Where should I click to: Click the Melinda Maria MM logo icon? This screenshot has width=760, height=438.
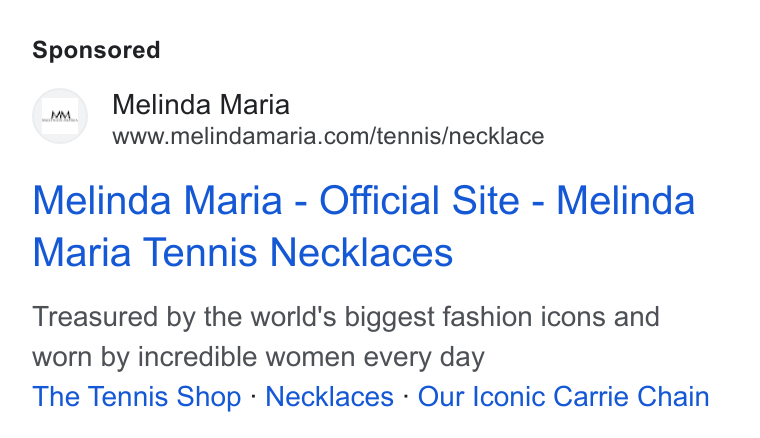tap(60, 116)
